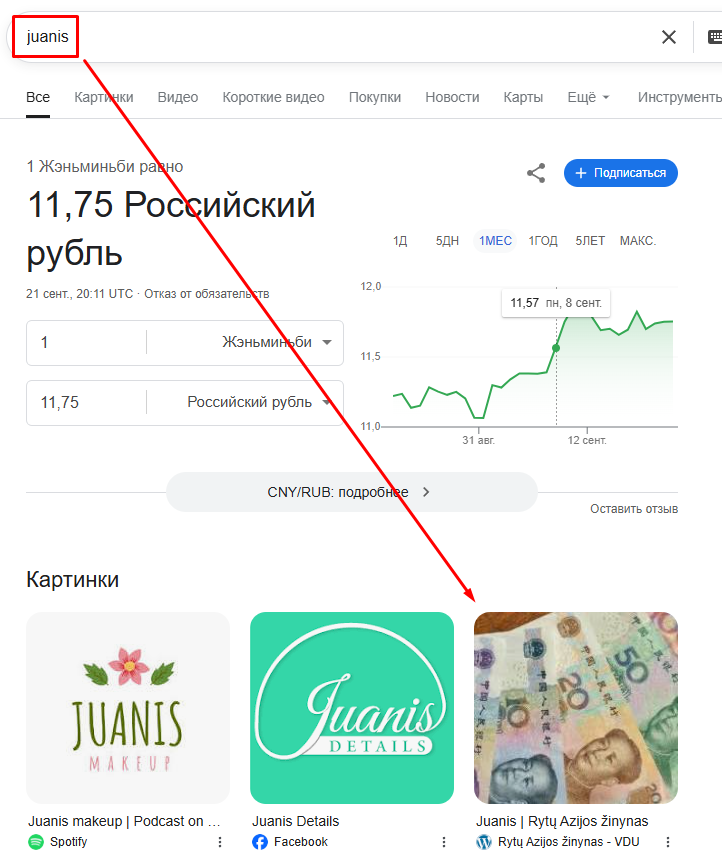Click the Facebook source icon
This screenshot has height=862, width=722.
[260, 842]
